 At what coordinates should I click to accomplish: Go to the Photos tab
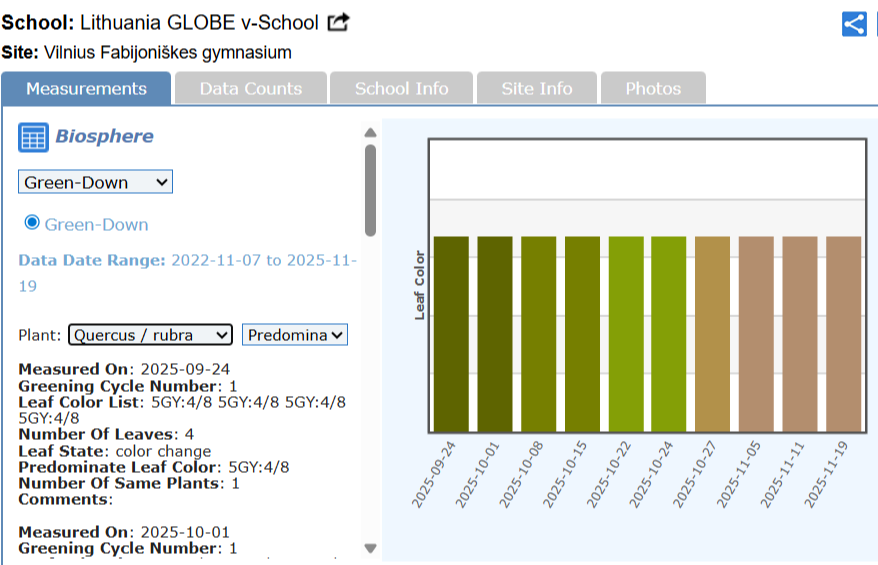653,89
